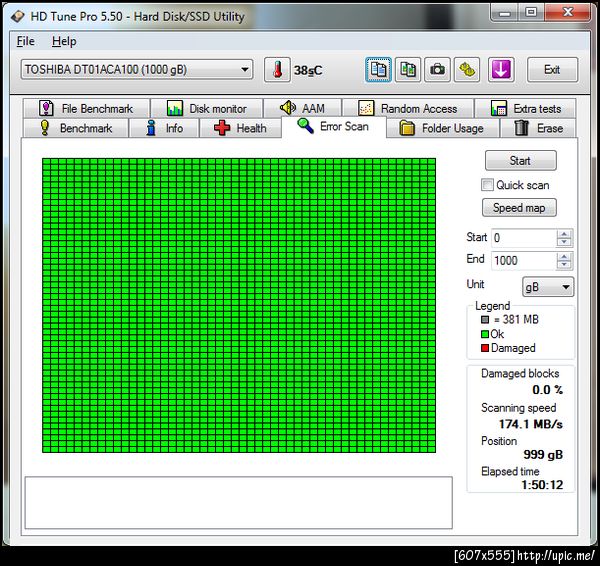The image size is (600, 566).
Task: Start the error scan
Action: click(x=520, y=160)
